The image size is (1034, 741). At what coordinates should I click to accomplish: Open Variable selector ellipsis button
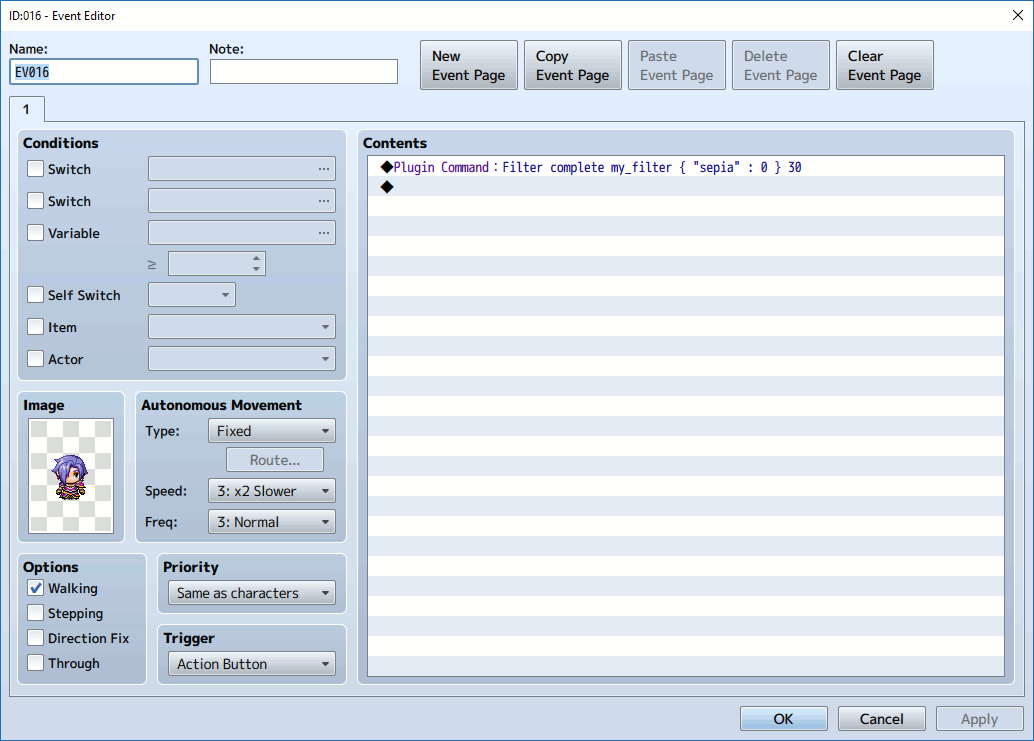[x=323, y=233]
